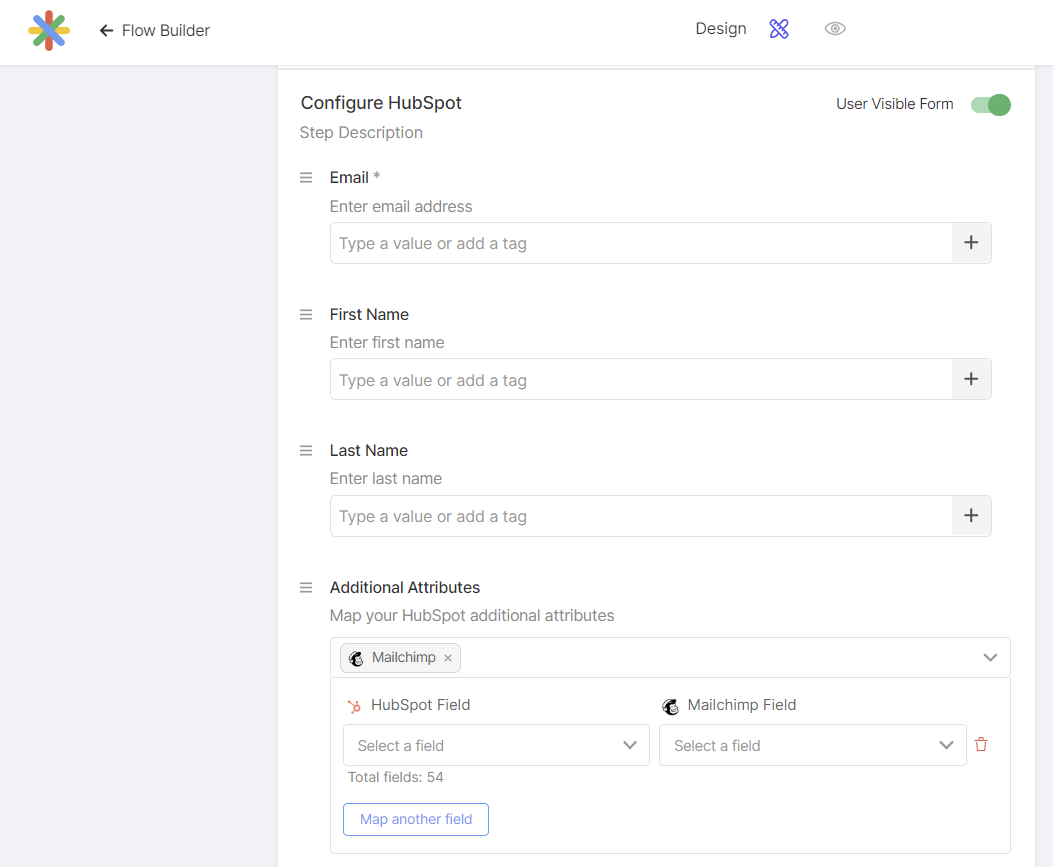
Task: Open the Mailchimp Field dropdown
Action: click(812, 745)
